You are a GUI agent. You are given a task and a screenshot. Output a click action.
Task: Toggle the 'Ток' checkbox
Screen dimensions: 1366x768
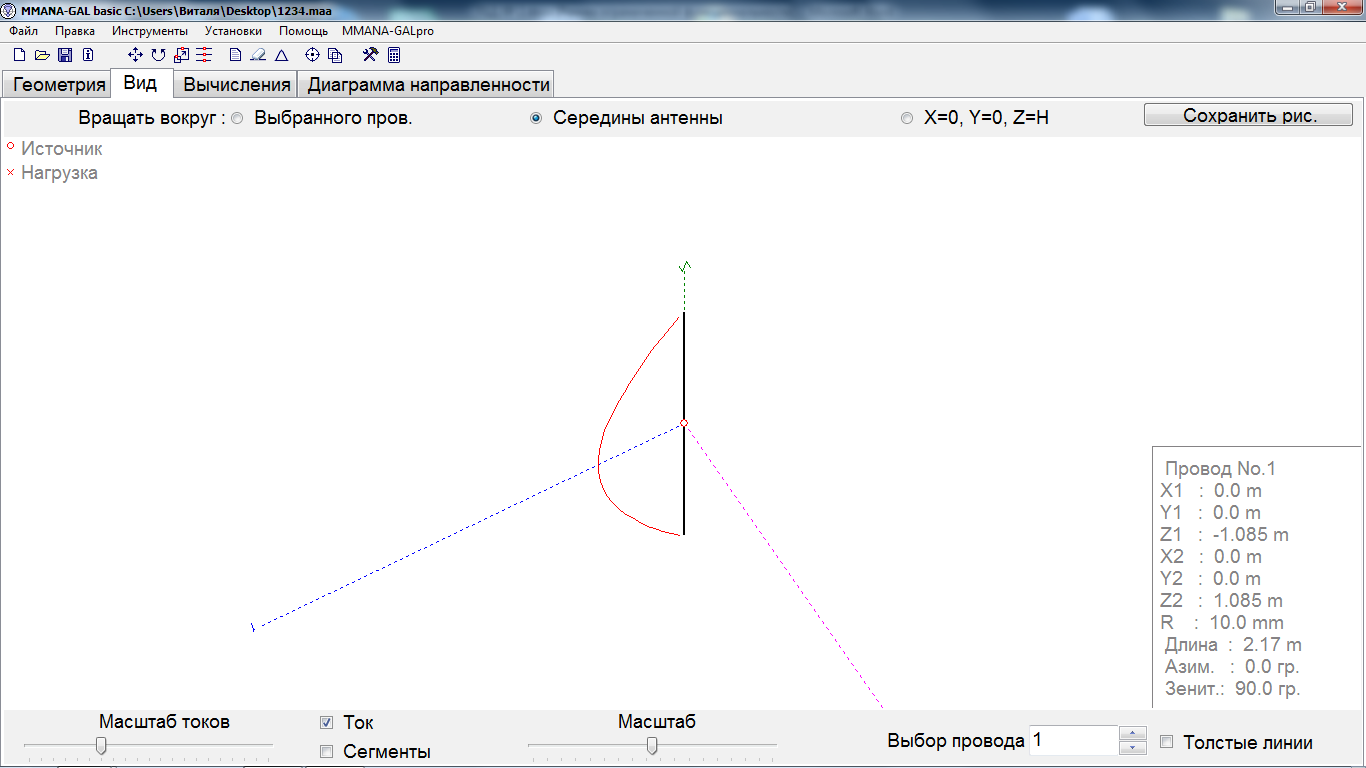point(326,722)
